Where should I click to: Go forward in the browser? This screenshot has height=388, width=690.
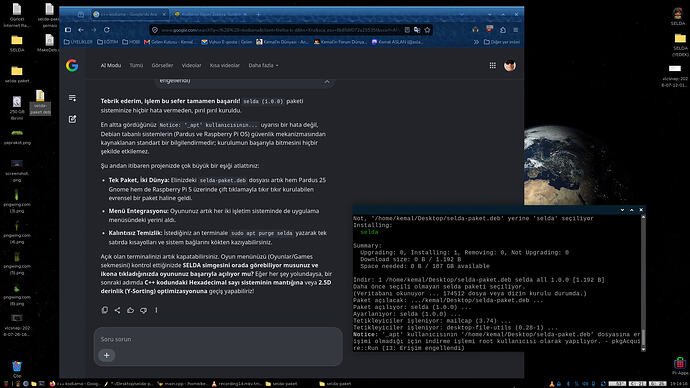94,30
